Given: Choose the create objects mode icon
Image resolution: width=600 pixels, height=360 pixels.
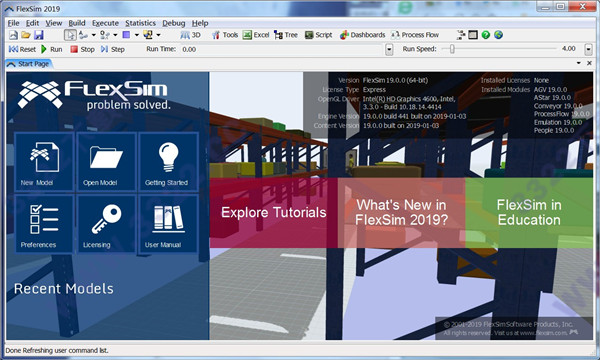Looking at the screenshot, I should pos(104,35).
